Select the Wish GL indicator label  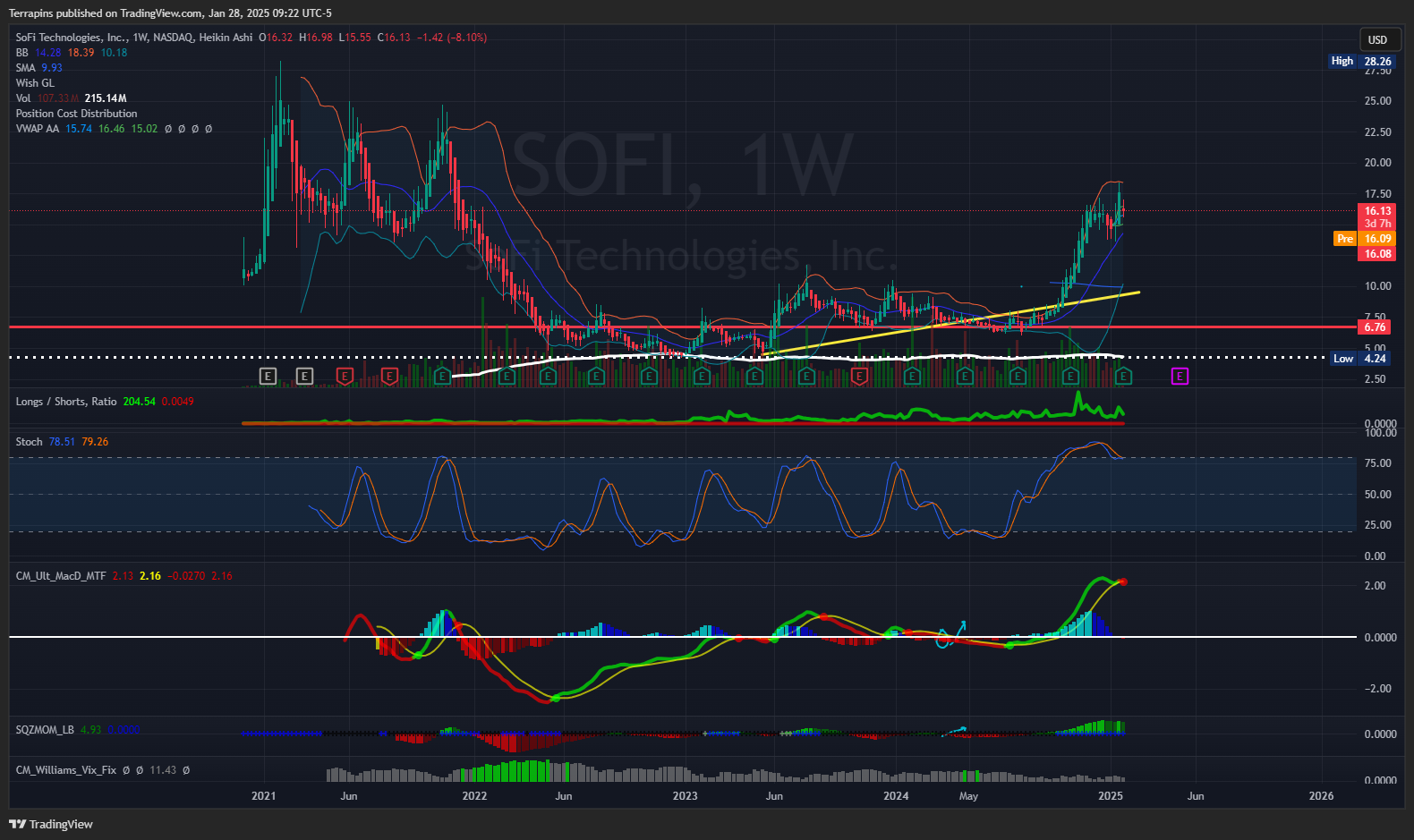[35, 83]
